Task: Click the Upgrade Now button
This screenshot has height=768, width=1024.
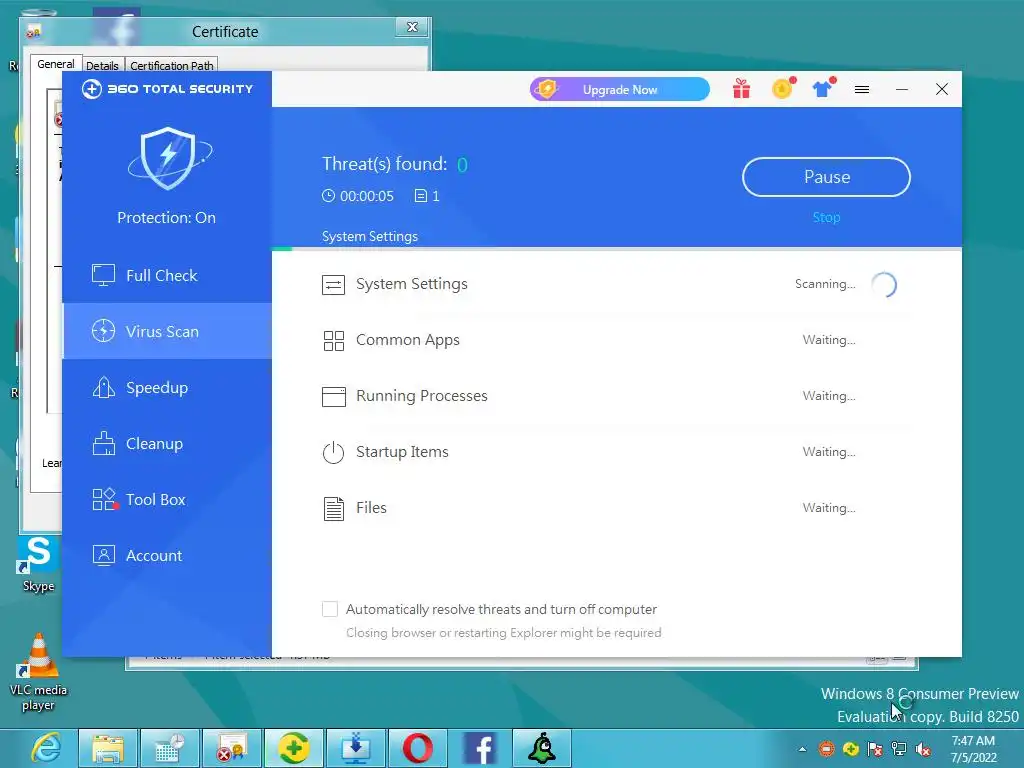Action: coord(620,89)
